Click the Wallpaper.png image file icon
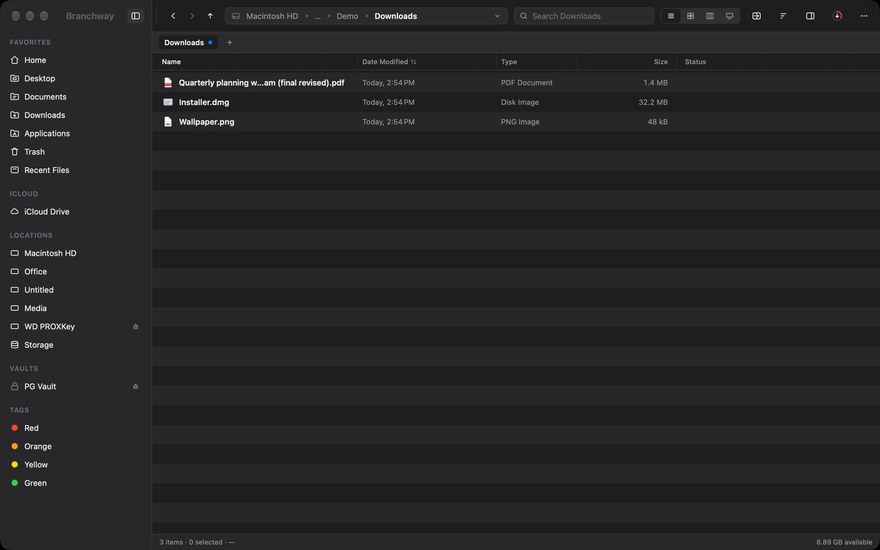This screenshot has height=550, width=880. [168, 122]
